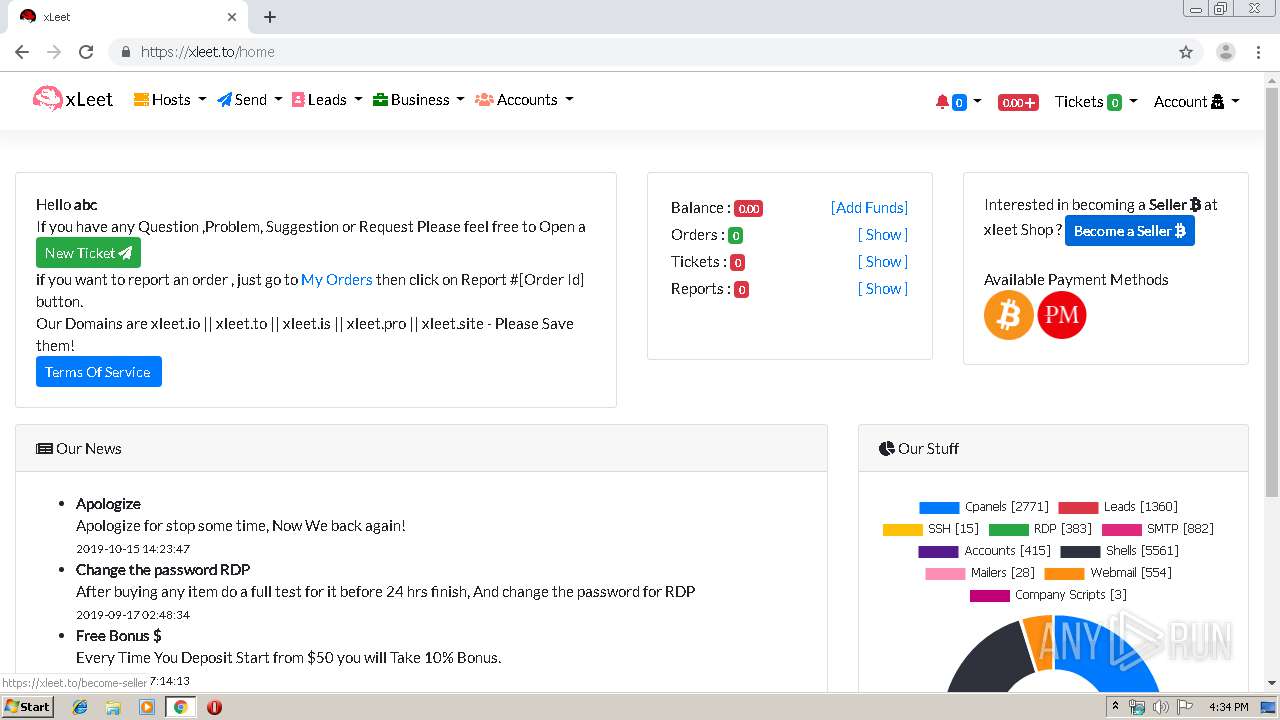Open the Windows Start menu
Viewport: 1280px width, 720px height.
(x=28, y=706)
